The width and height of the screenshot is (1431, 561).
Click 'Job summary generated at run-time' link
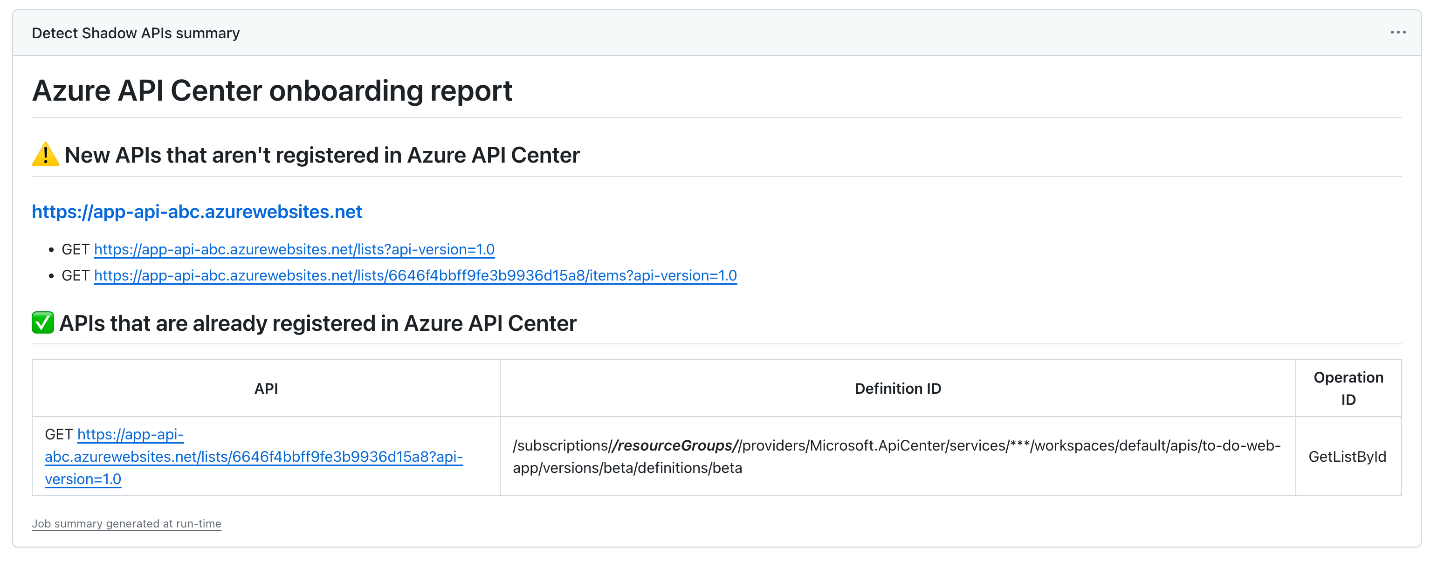(127, 524)
